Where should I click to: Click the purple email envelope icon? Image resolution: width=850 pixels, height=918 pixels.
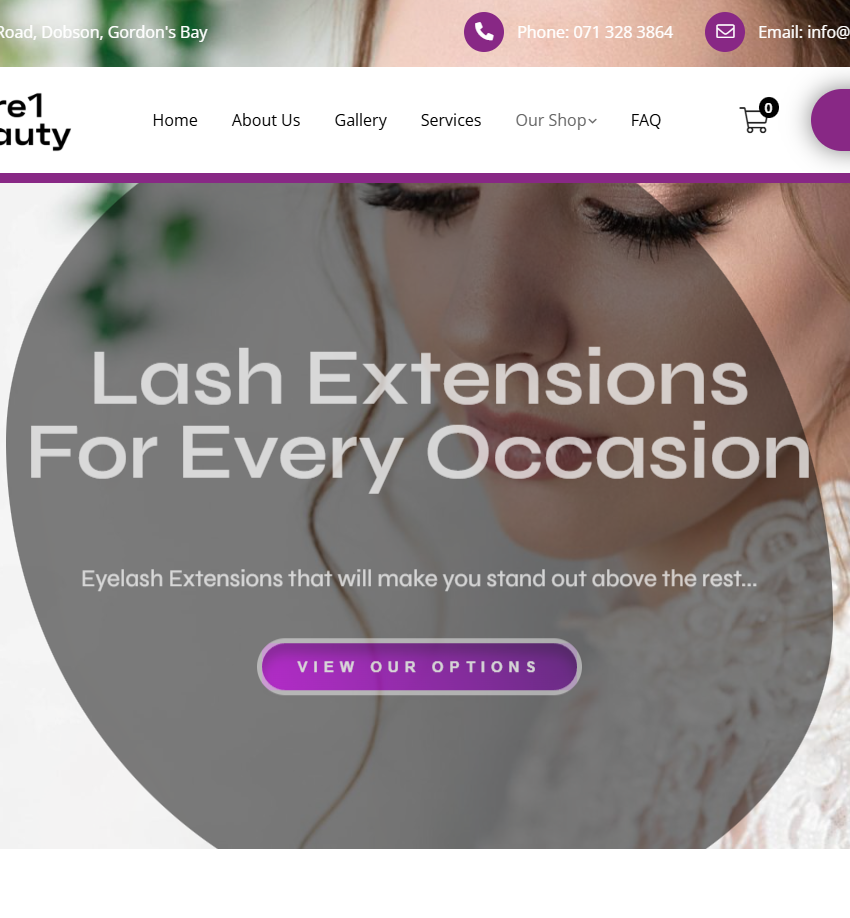tap(725, 32)
